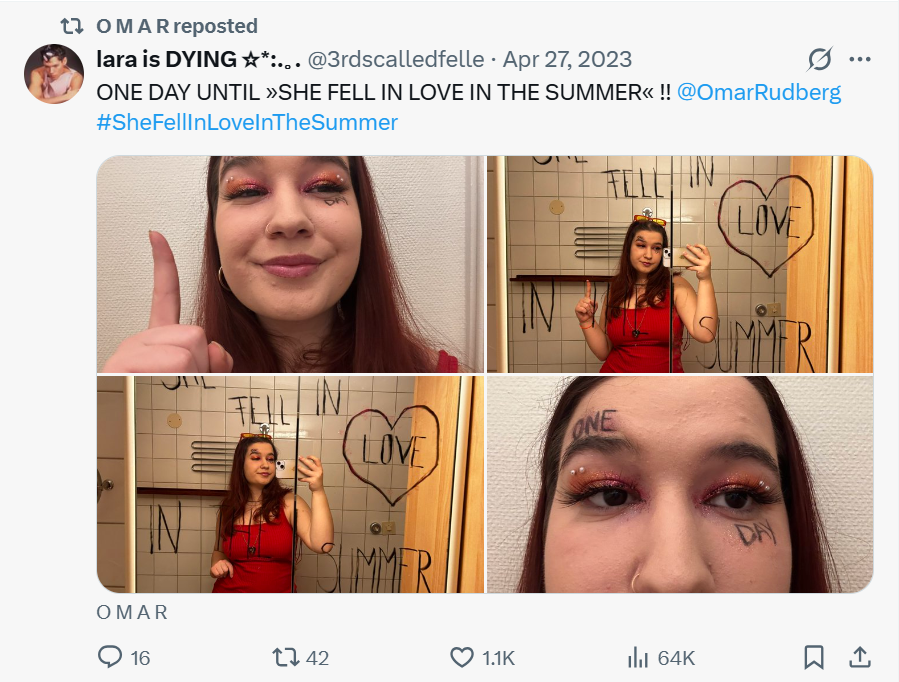Screen dimensions: 899x682
Task: Open the bottom-left mirror photo
Action: click(x=290, y=485)
